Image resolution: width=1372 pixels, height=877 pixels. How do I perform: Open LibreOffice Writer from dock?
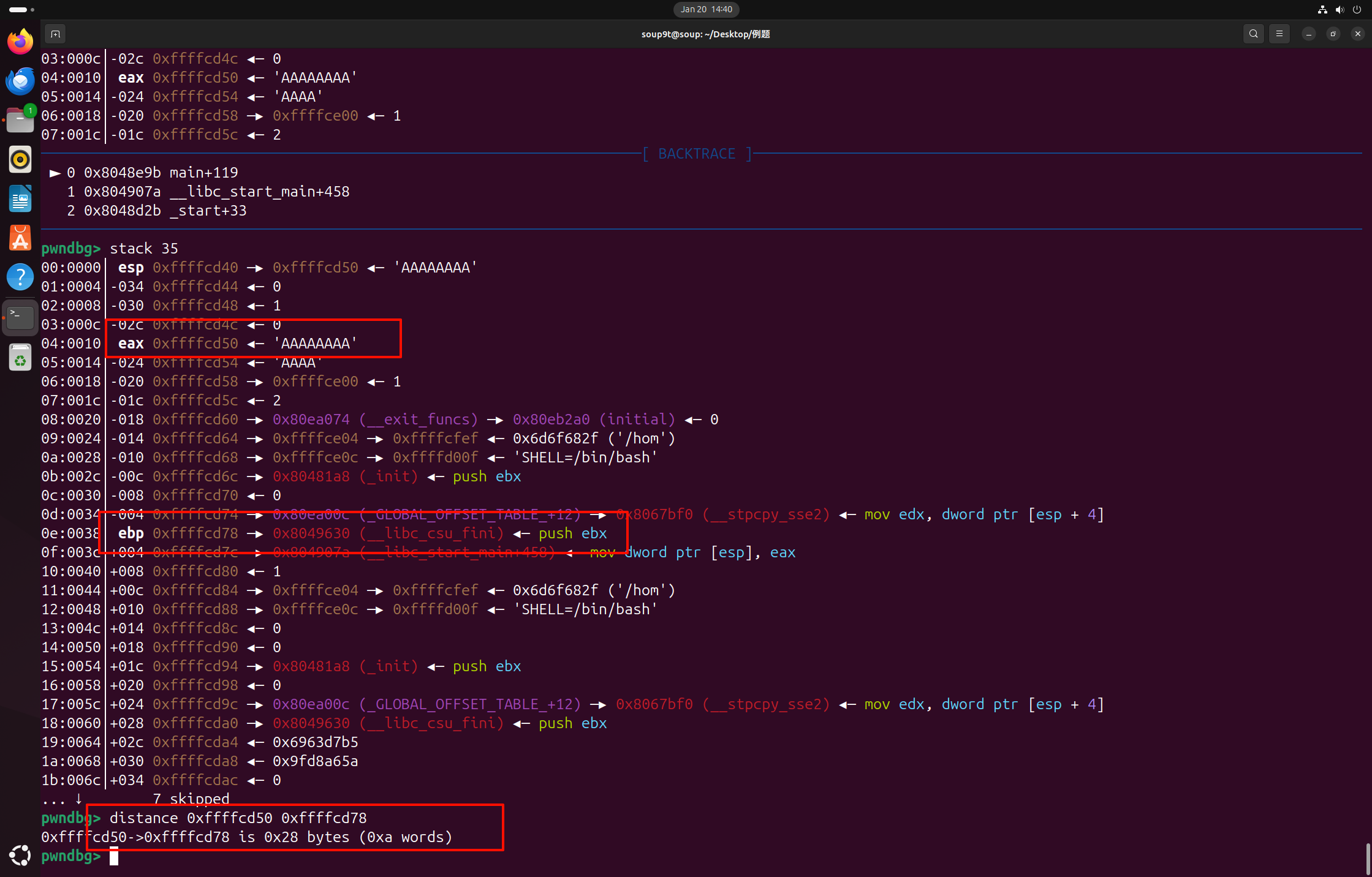[20, 198]
